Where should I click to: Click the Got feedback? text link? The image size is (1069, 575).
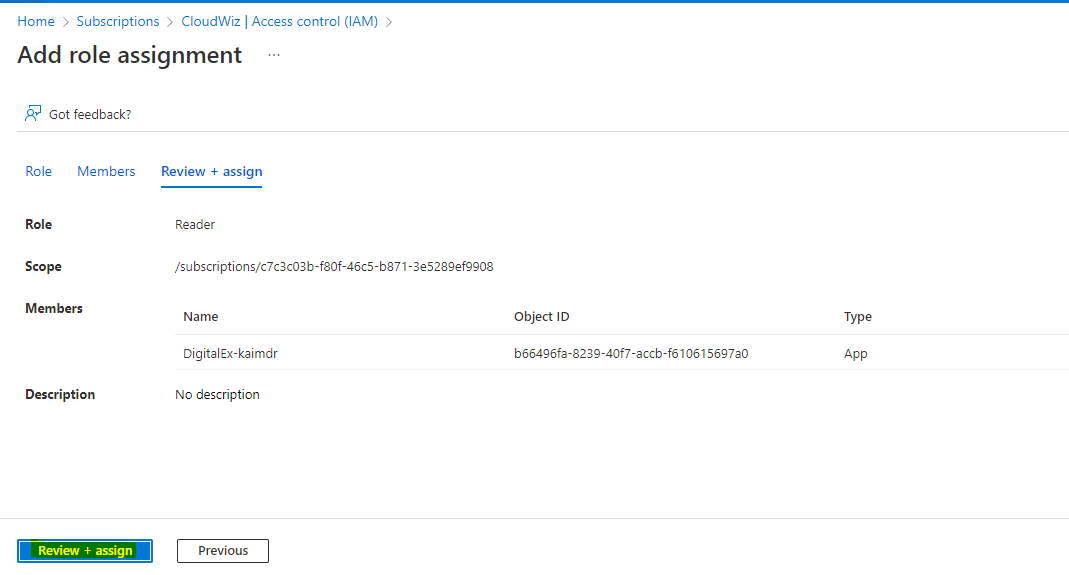tap(90, 114)
